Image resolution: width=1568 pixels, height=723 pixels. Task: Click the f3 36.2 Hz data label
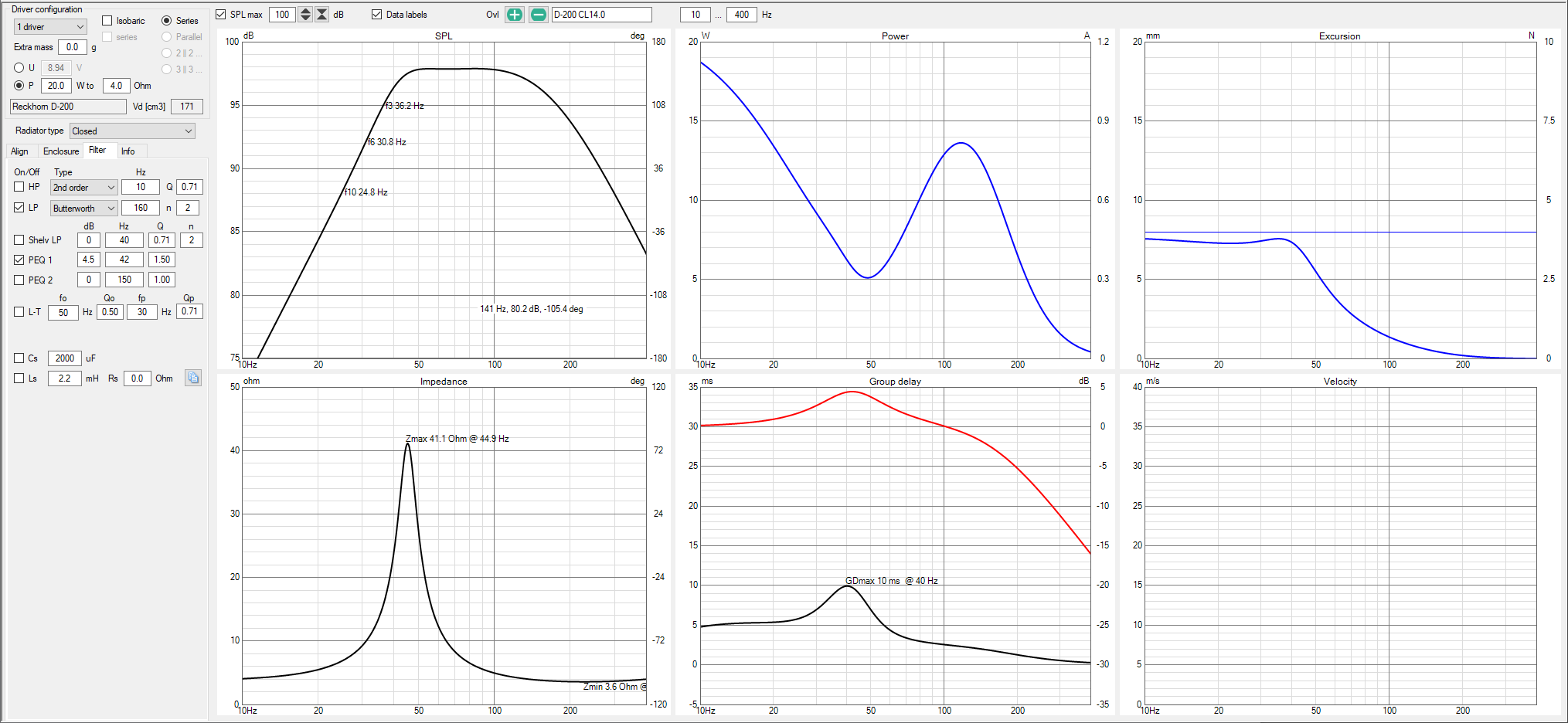(405, 106)
